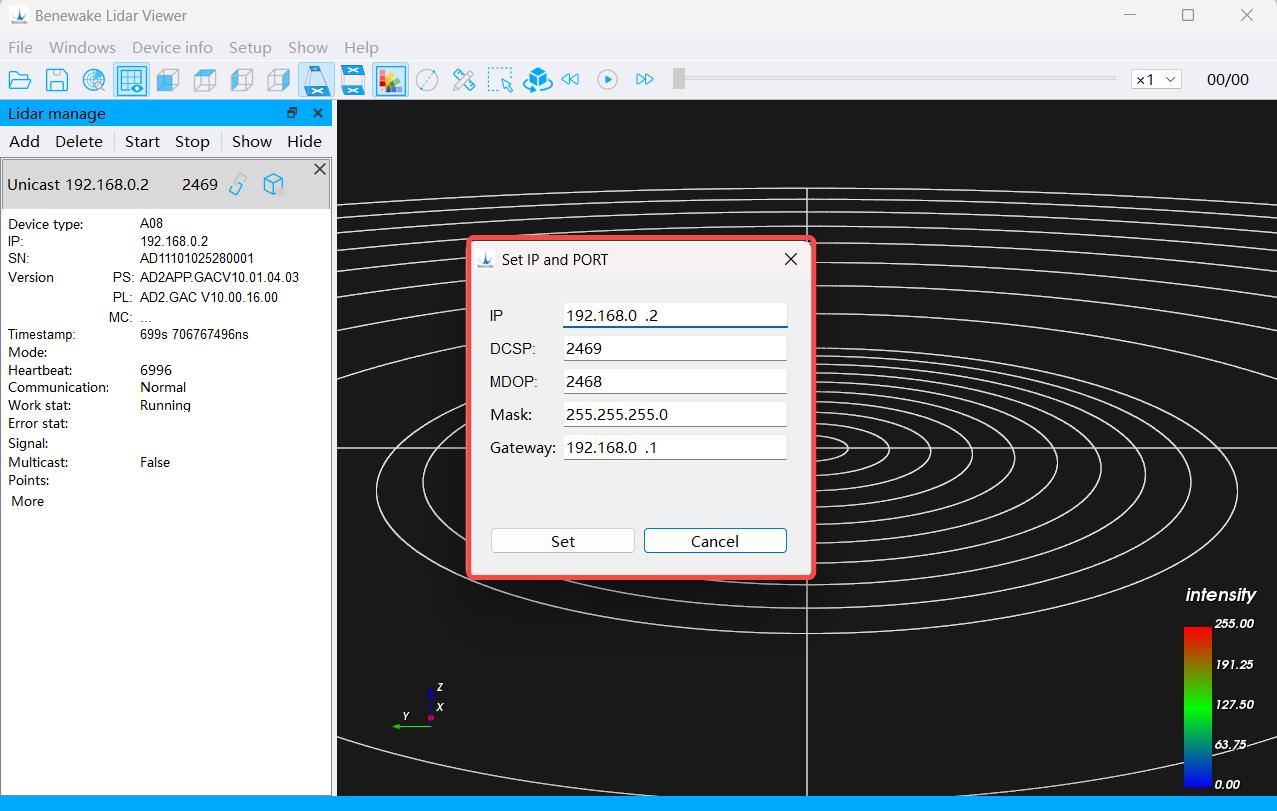The height and width of the screenshot is (811, 1277).
Task: Click the chain link icon beside 2469
Action: tap(237, 184)
